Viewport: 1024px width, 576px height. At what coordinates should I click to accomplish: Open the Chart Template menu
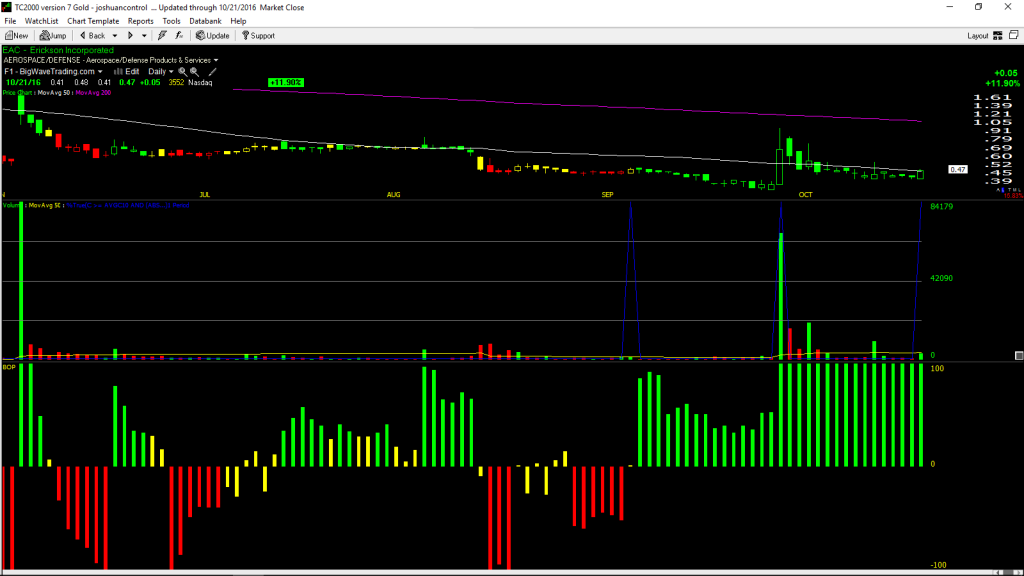coord(93,21)
